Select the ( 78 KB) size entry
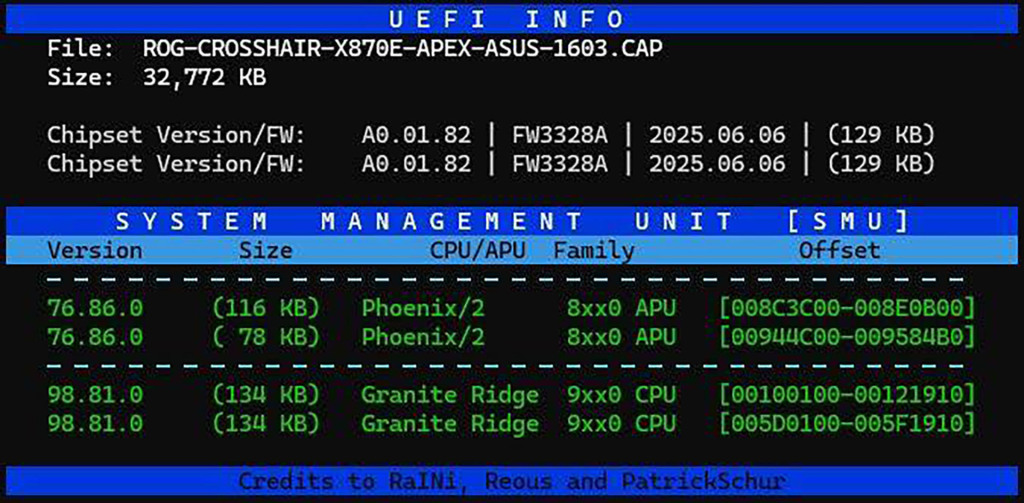The width and height of the screenshot is (1024, 503). (x=266, y=337)
